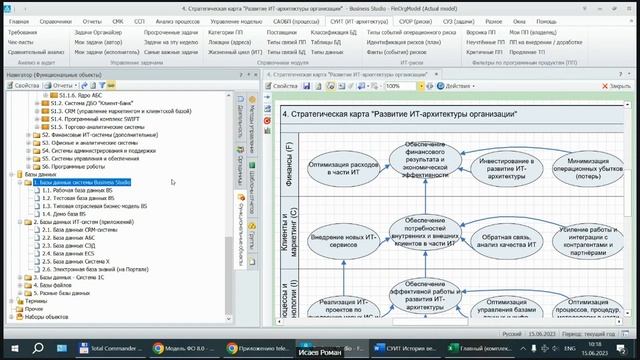Open taskbar search magnifier
The image size is (640, 360).
click(38, 349)
